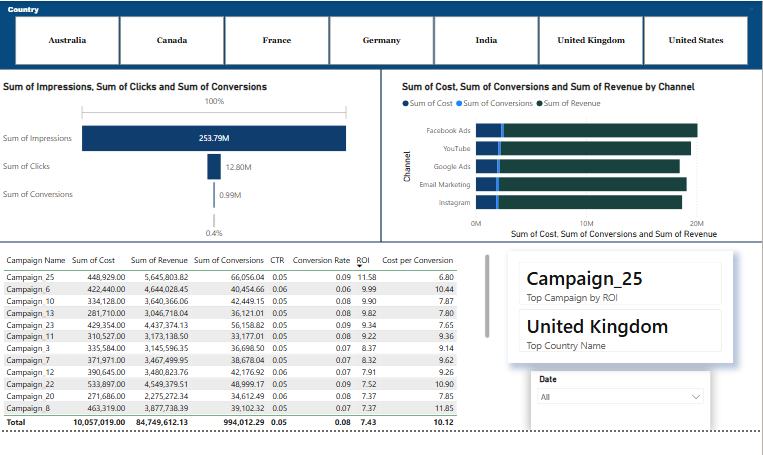Select the Canada country slicer tile

[172, 40]
